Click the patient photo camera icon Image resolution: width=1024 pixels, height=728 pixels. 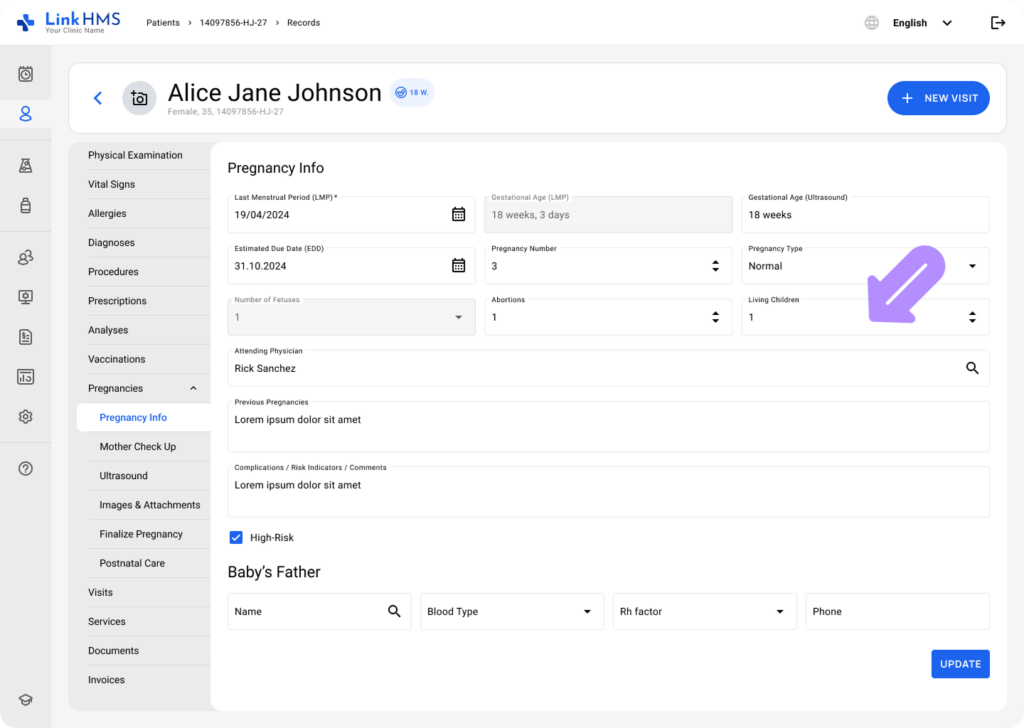coord(139,98)
